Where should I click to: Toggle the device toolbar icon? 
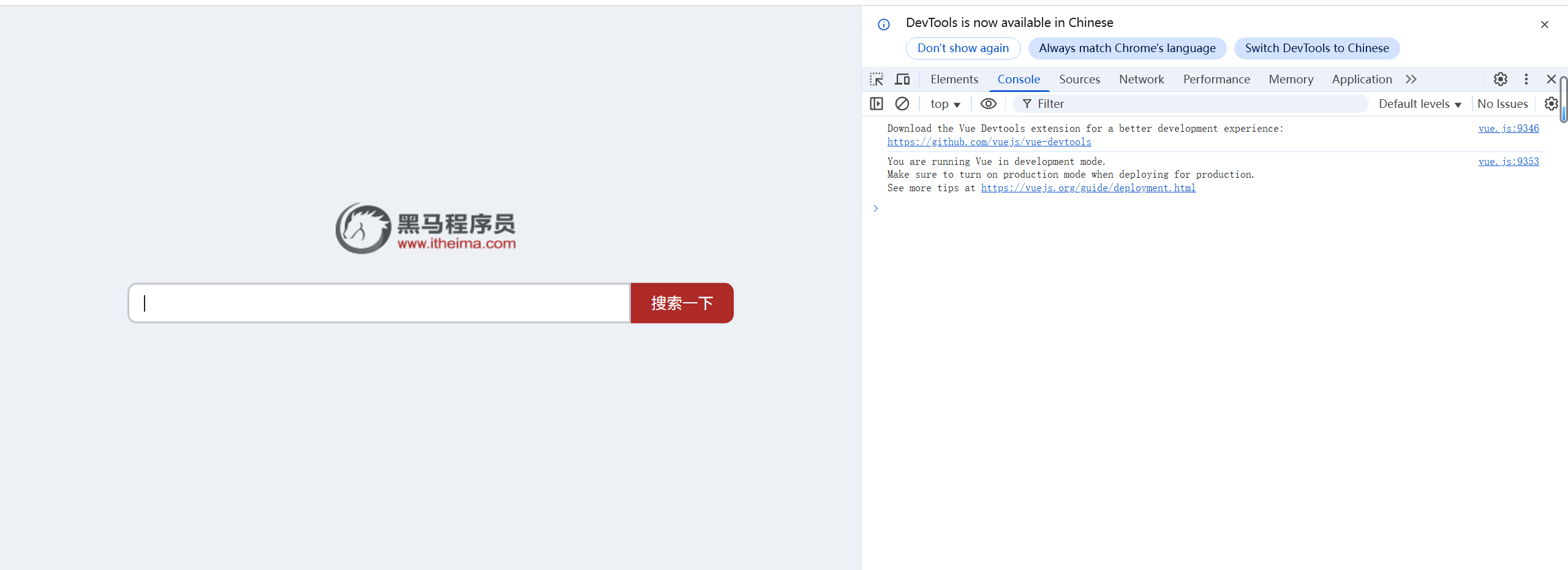(902, 79)
